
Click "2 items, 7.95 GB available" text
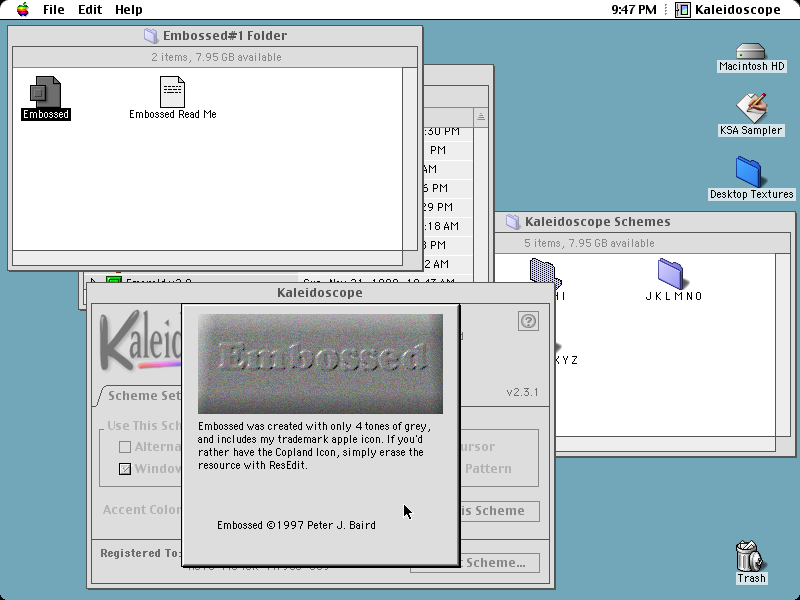[x=216, y=57]
